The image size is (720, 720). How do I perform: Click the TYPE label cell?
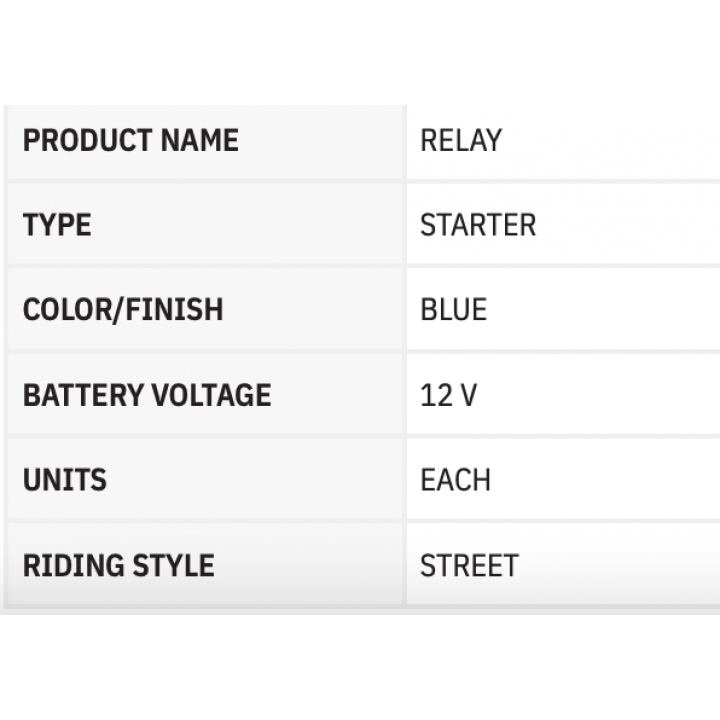click(205, 225)
